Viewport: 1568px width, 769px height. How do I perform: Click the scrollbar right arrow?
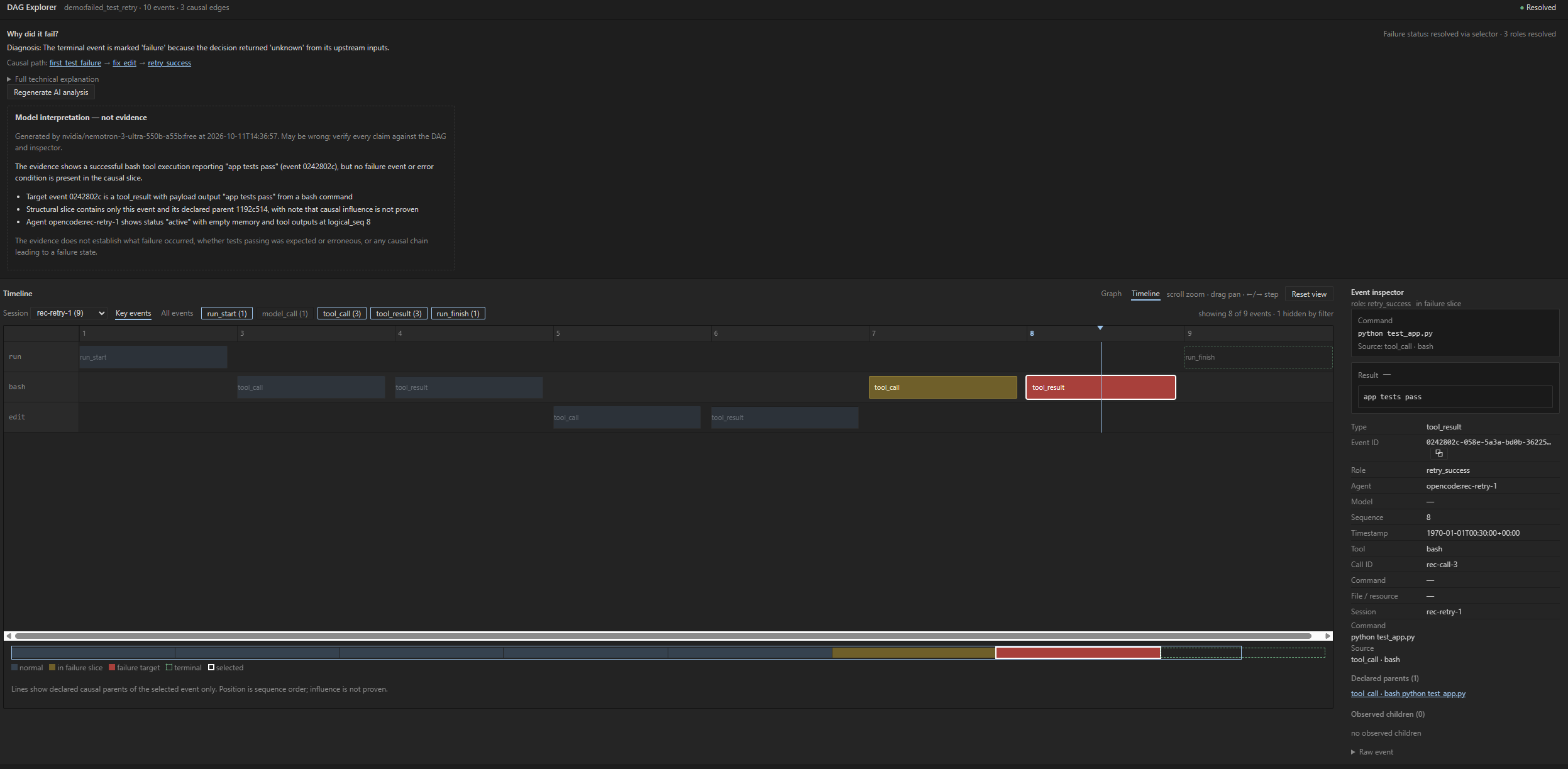click(1328, 636)
